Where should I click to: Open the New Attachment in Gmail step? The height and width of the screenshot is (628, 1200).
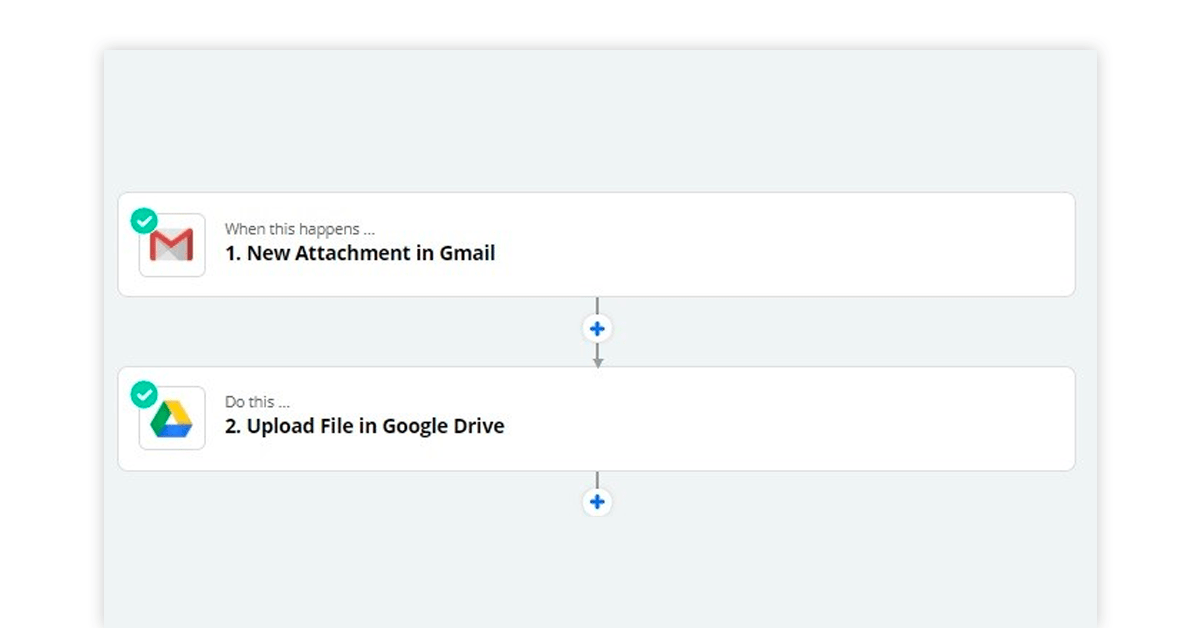pos(596,244)
